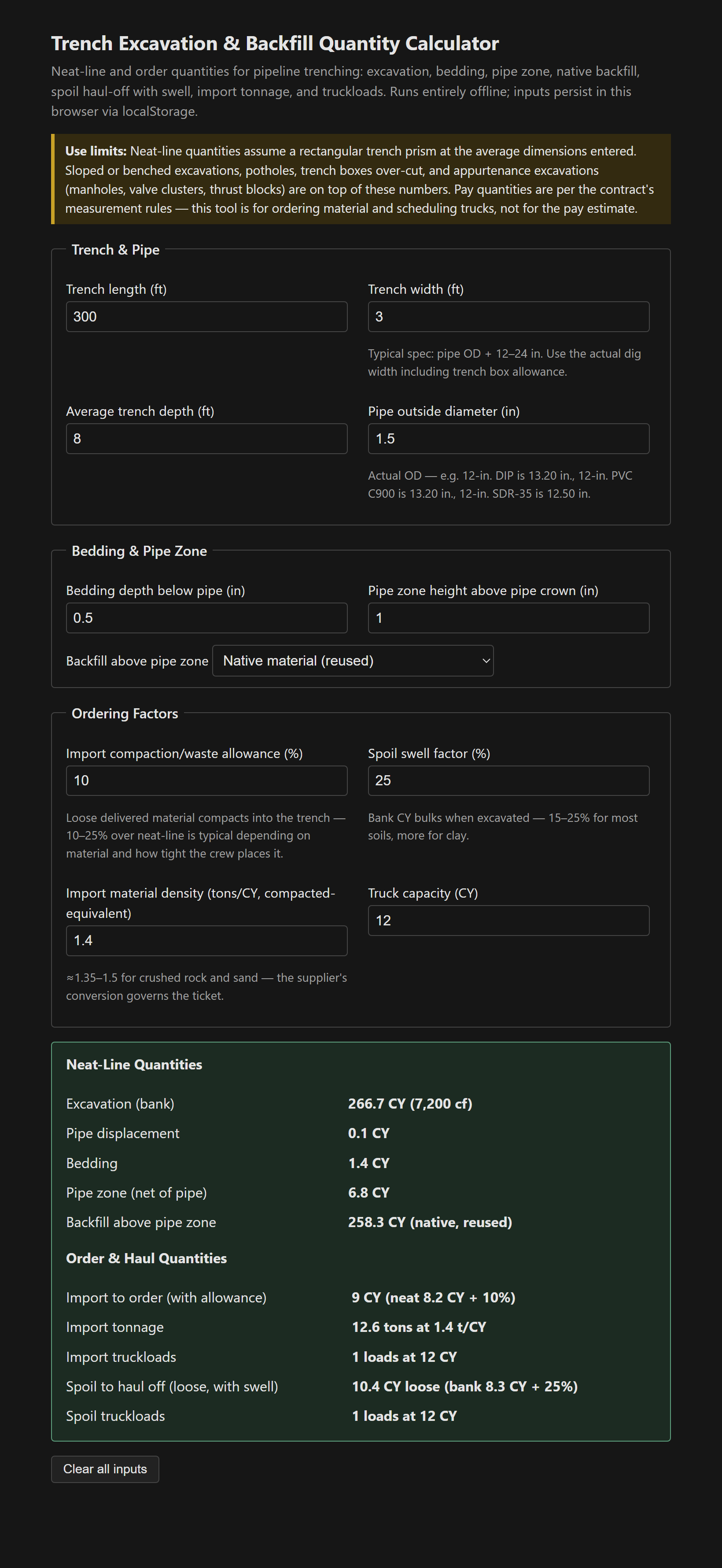
Task: Click the Import material density input
Action: 207,940
